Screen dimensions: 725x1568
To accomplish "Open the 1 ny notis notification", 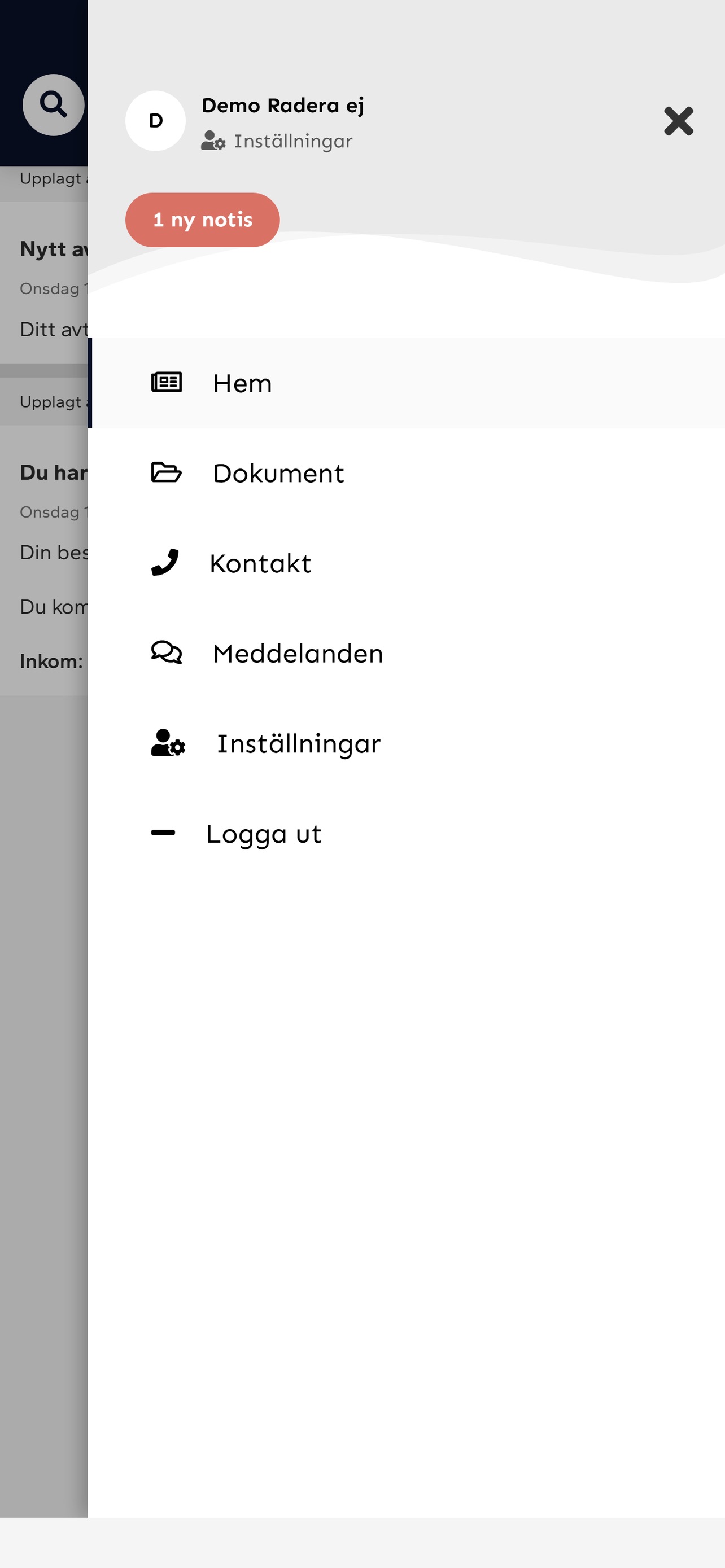I will point(203,220).
